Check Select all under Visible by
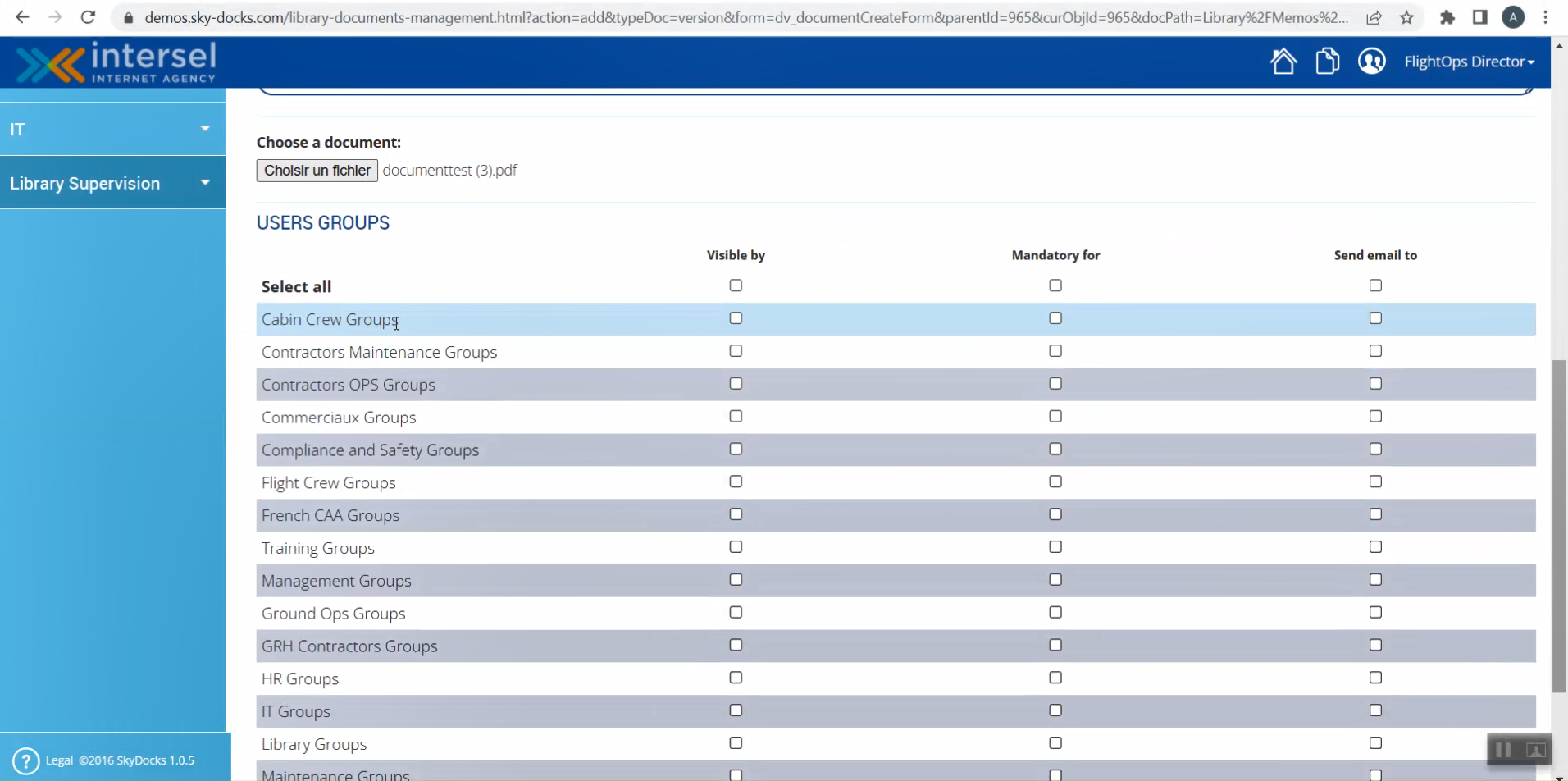The image size is (1568, 781). [736, 285]
